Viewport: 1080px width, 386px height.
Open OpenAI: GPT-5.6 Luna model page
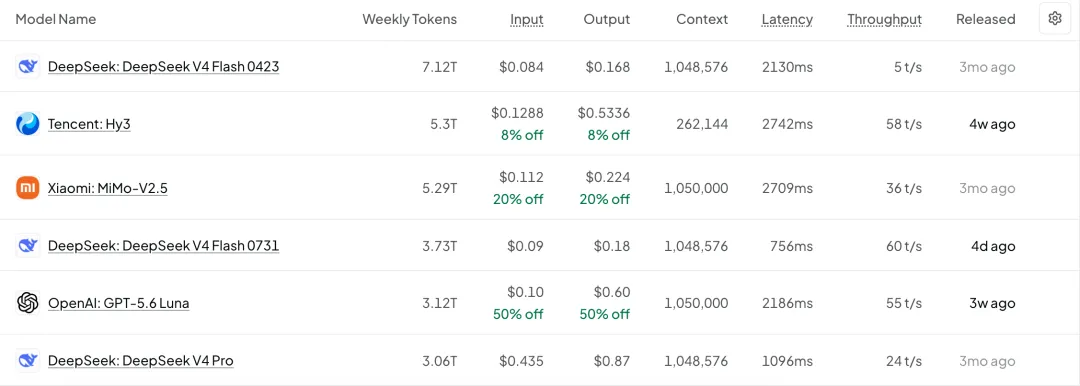pos(118,303)
